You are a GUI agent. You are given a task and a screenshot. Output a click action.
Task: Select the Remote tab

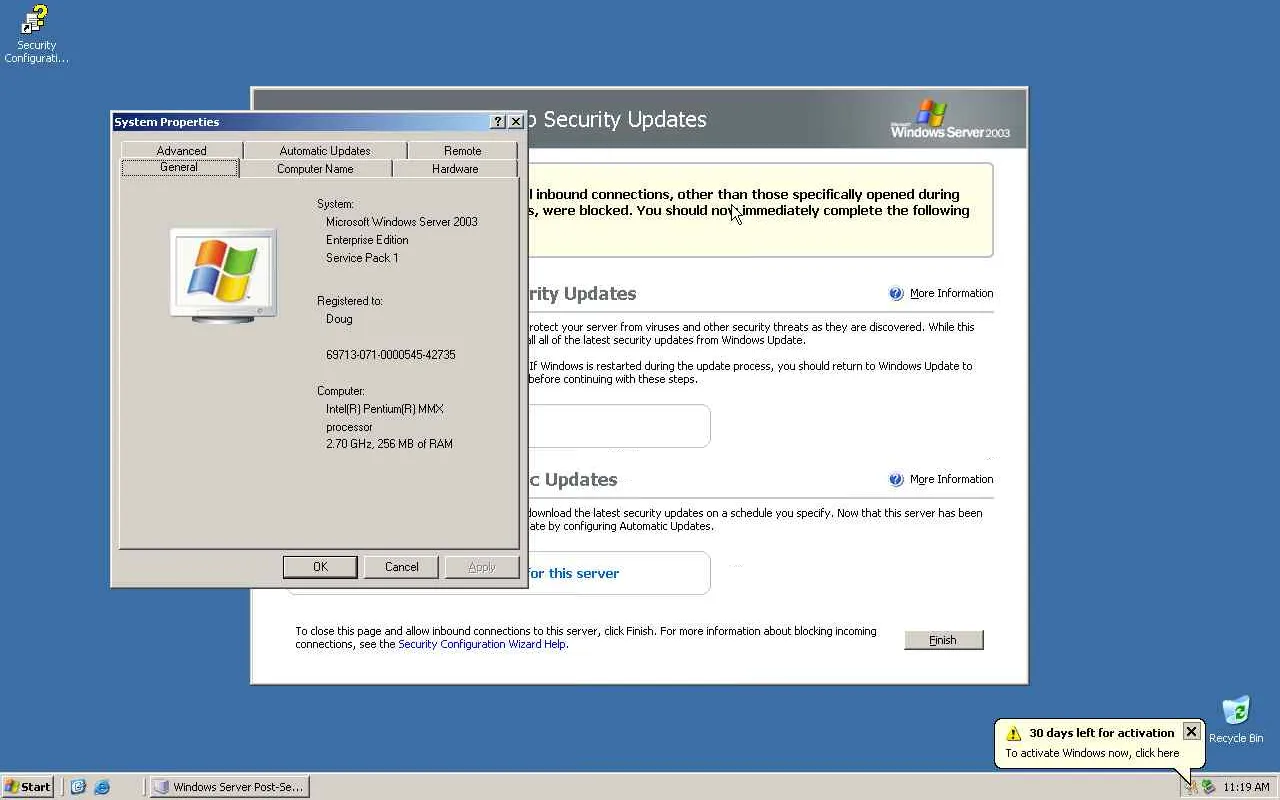[462, 151]
